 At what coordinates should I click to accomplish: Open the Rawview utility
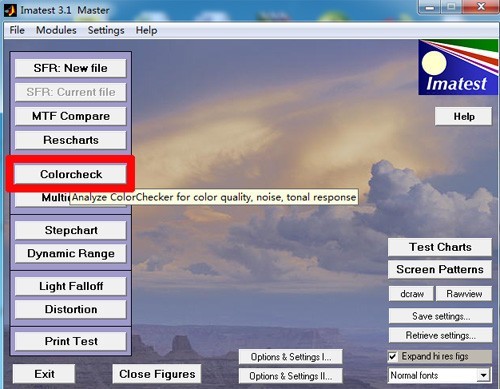click(x=464, y=294)
